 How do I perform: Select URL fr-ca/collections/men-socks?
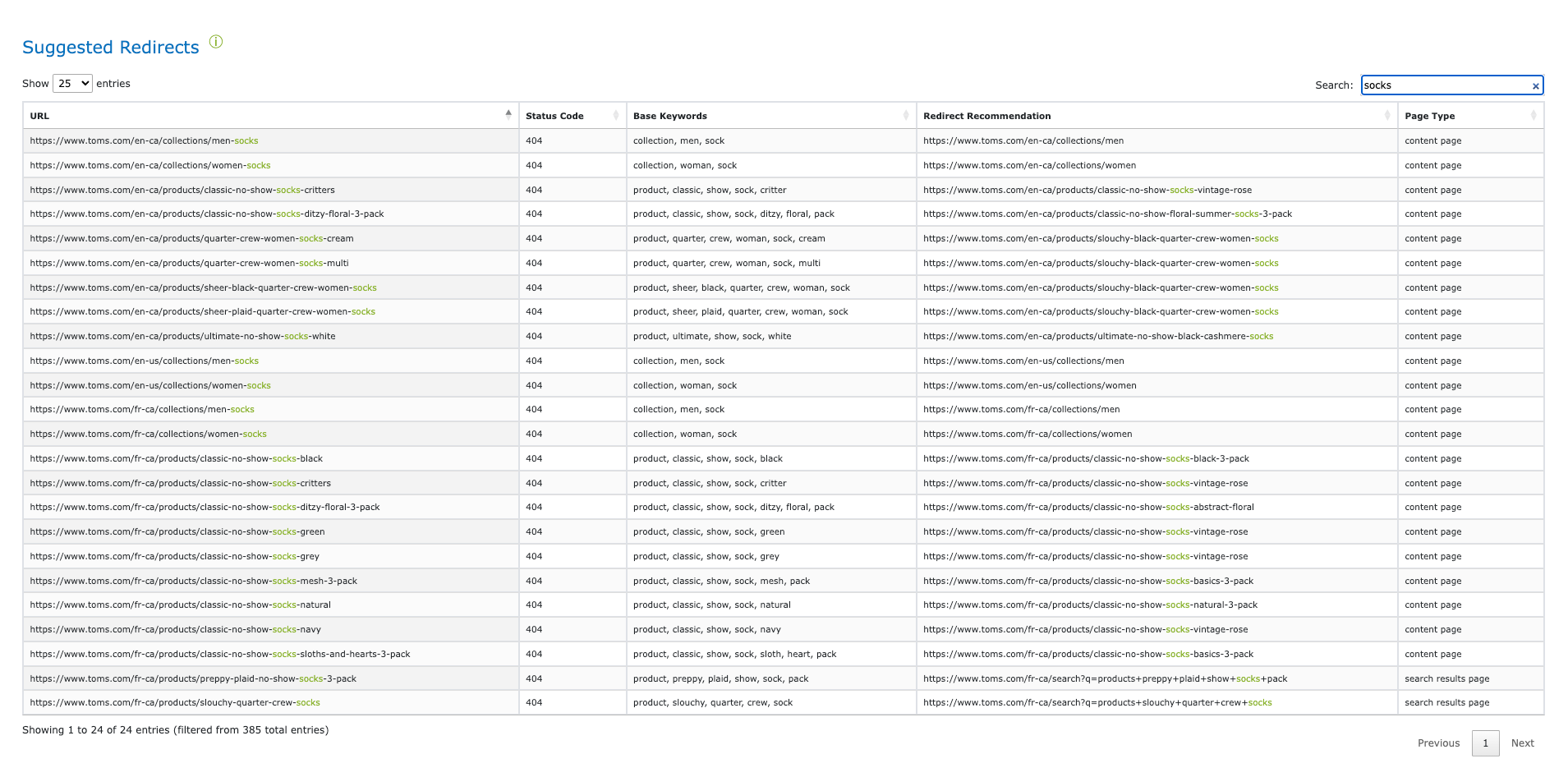(142, 409)
